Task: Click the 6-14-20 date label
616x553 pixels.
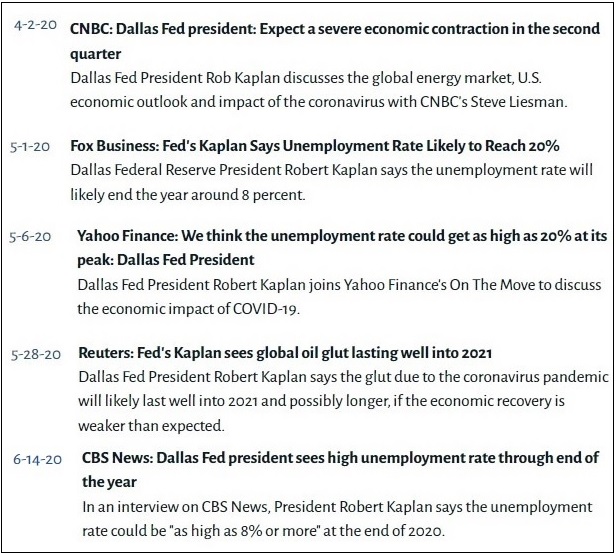Action: (37, 459)
